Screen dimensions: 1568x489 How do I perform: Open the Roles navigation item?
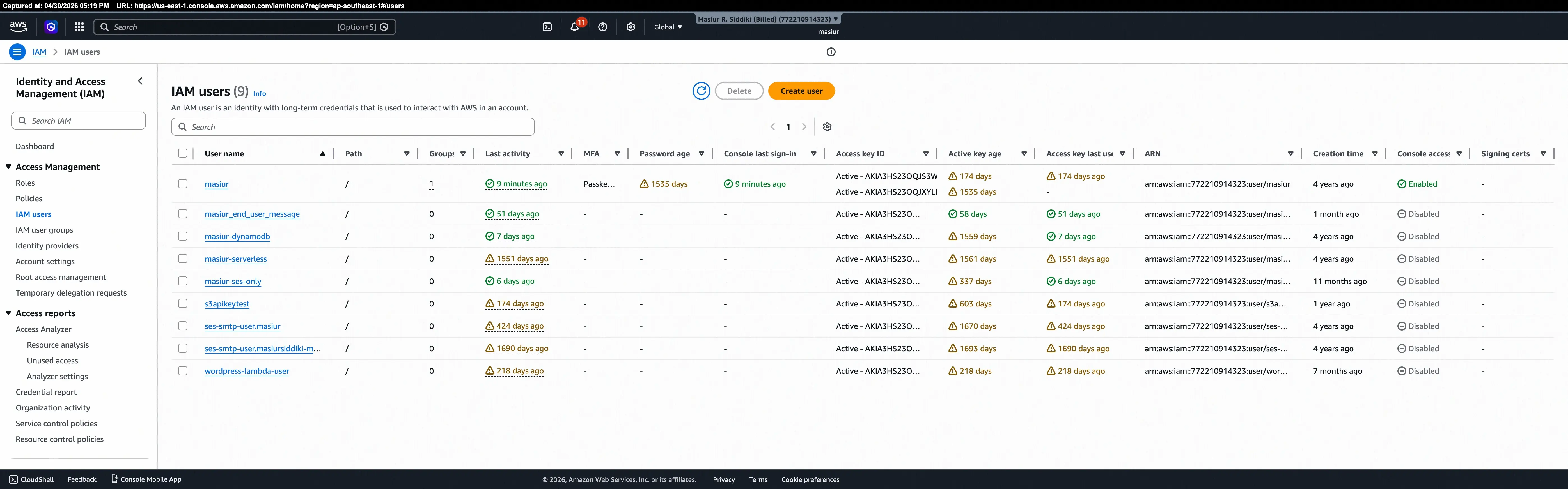coord(26,183)
